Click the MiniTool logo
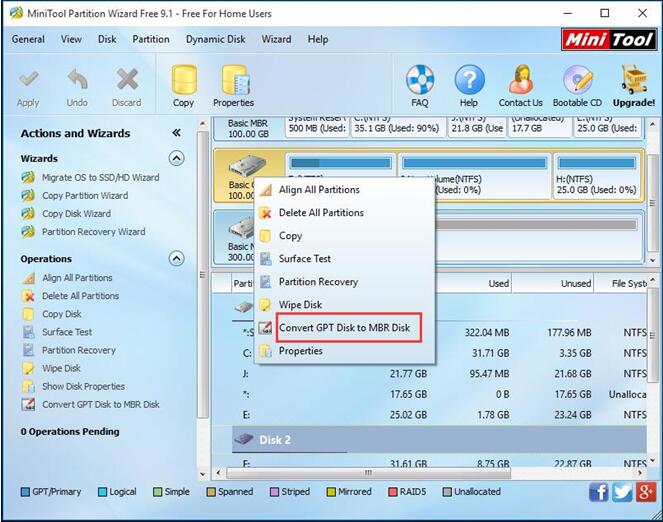The width and height of the screenshot is (663, 522). [609, 40]
